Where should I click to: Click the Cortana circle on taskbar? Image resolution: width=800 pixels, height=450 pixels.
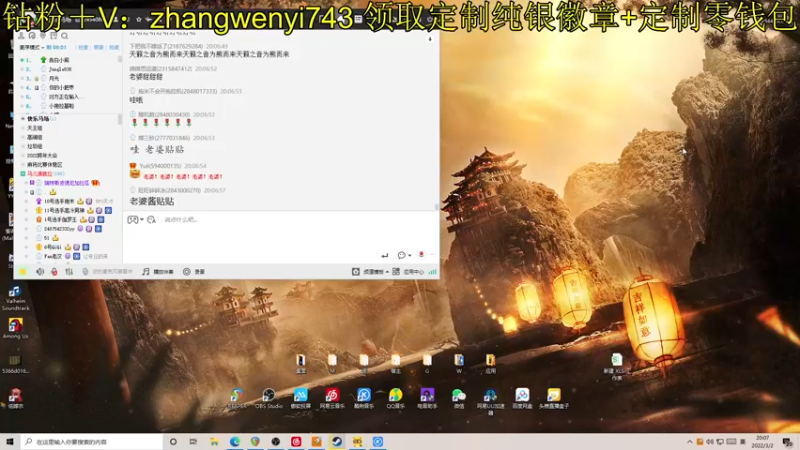click(x=173, y=441)
